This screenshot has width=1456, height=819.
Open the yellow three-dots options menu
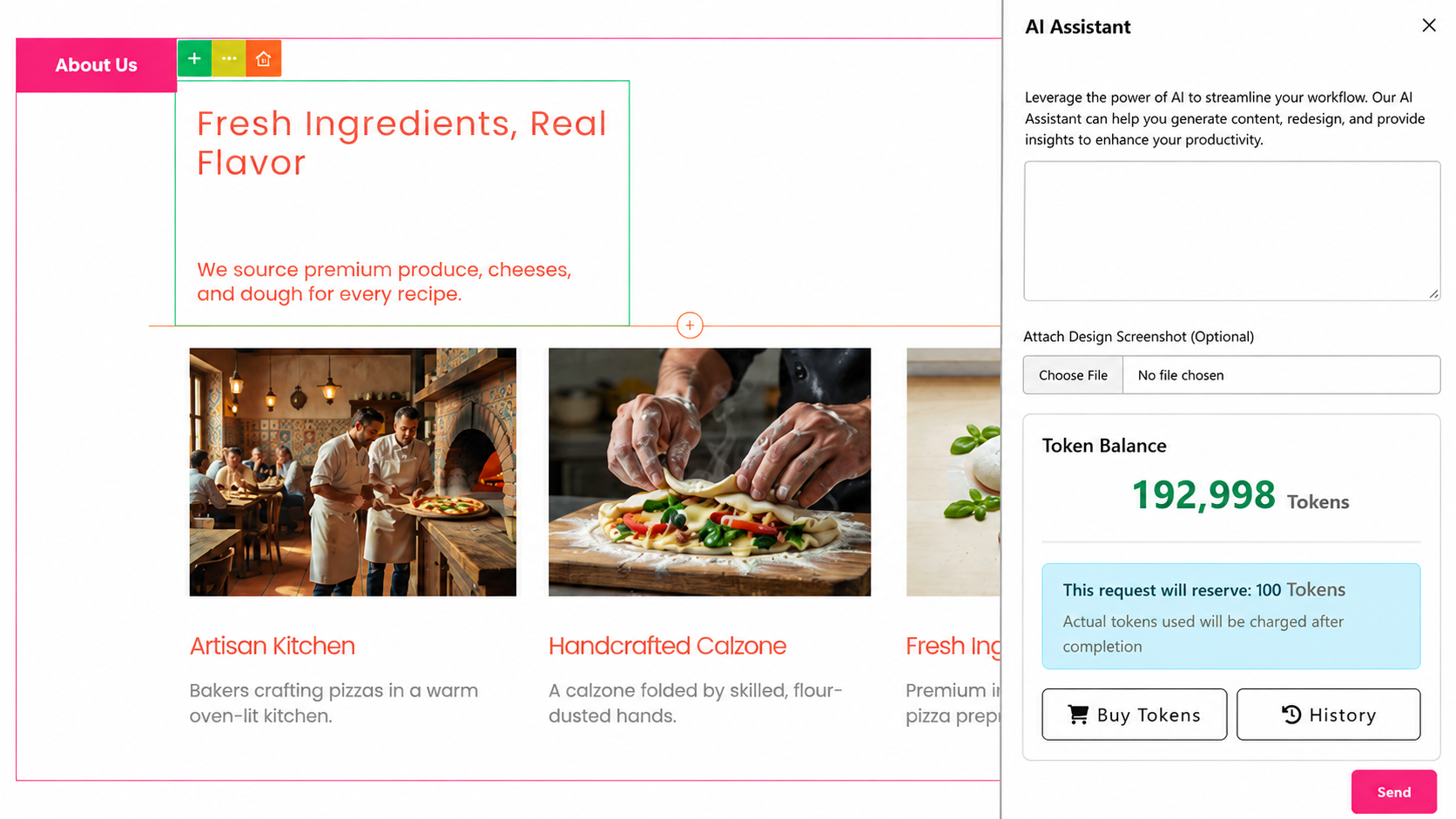pyautogui.click(x=229, y=58)
